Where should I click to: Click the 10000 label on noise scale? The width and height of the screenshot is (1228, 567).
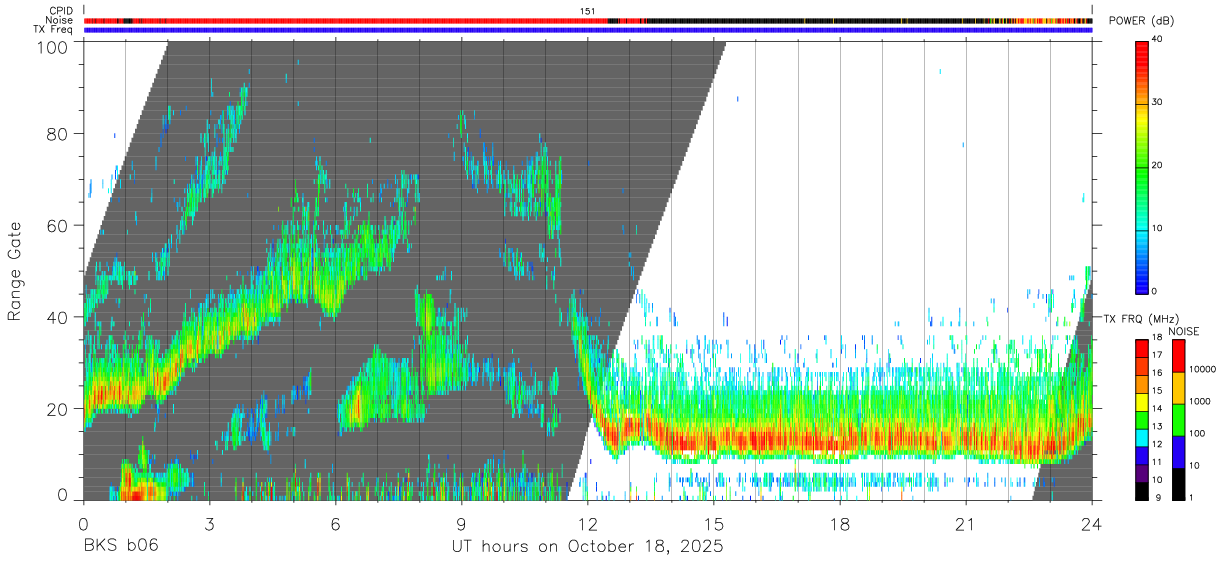click(1204, 369)
